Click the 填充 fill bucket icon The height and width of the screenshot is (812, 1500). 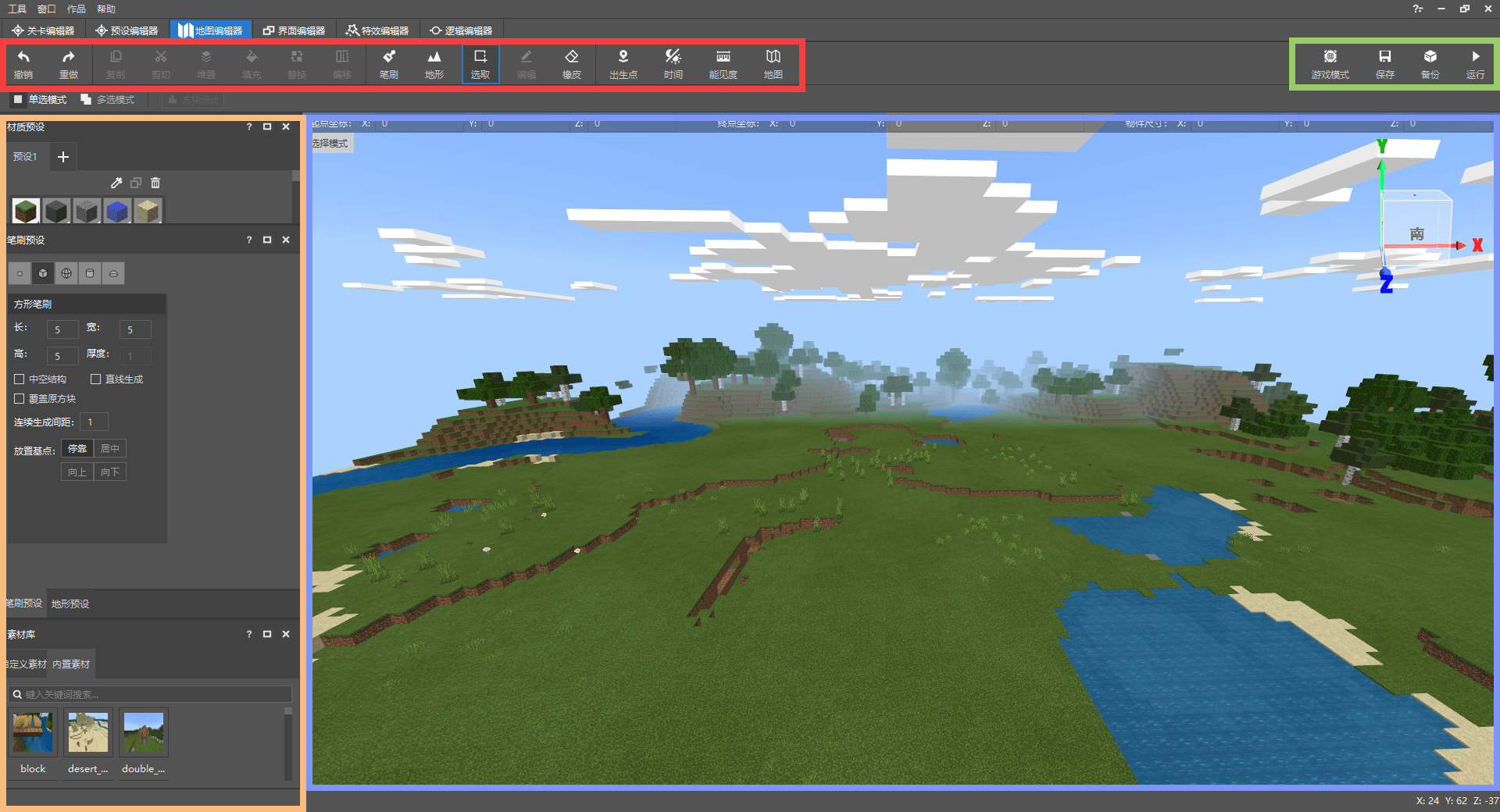[252, 57]
